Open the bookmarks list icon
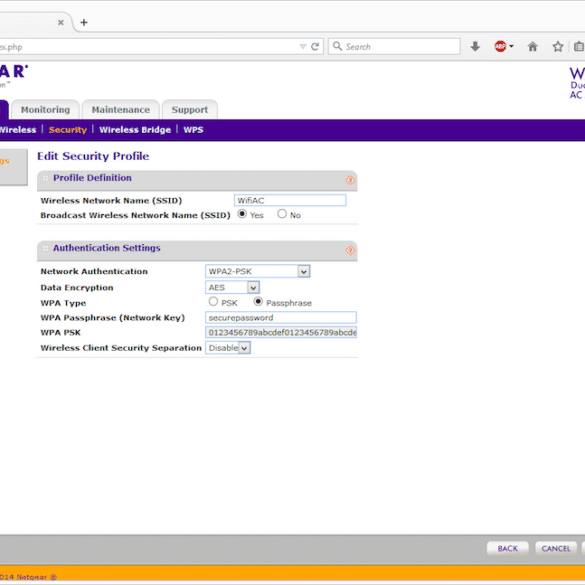This screenshot has width=585, height=585. pos(579,47)
